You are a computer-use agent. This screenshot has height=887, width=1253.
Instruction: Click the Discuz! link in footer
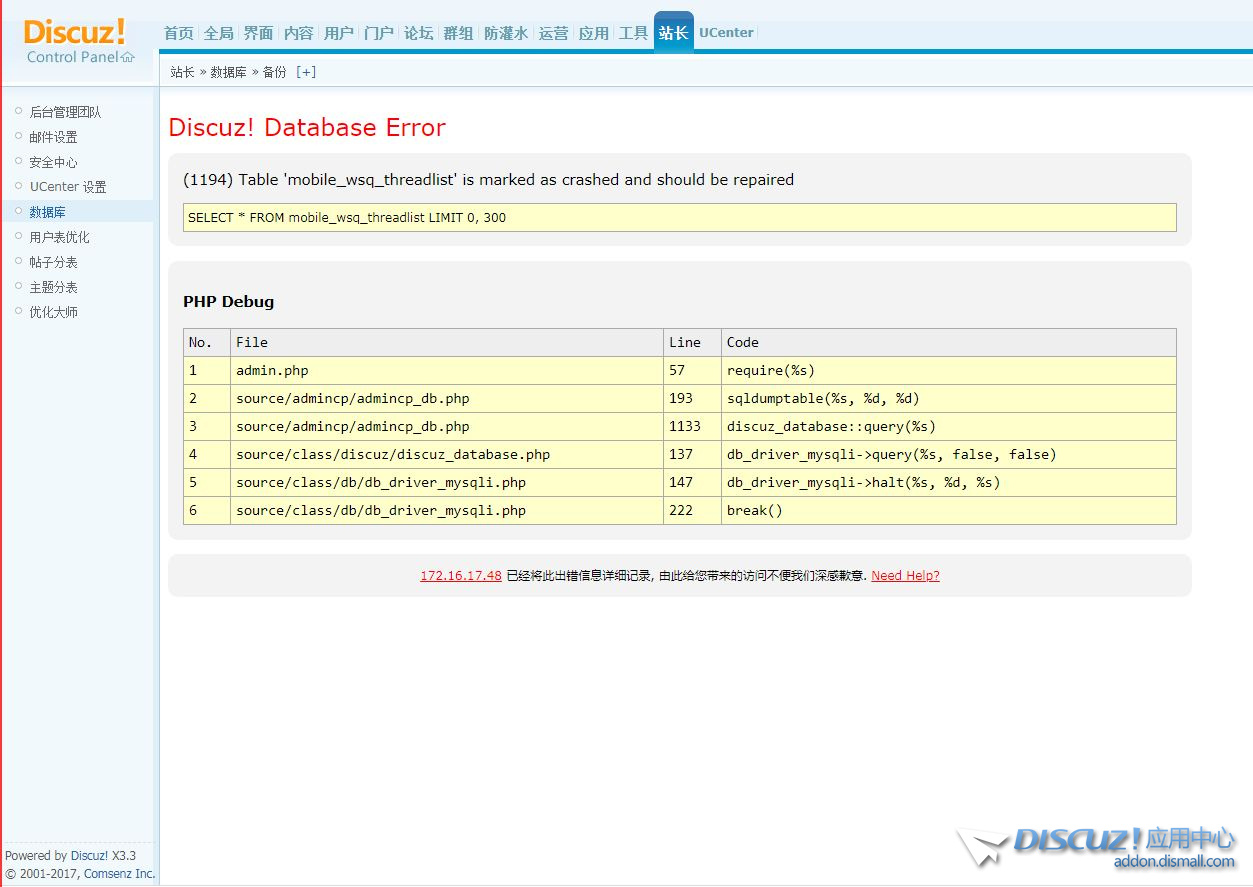click(x=90, y=856)
